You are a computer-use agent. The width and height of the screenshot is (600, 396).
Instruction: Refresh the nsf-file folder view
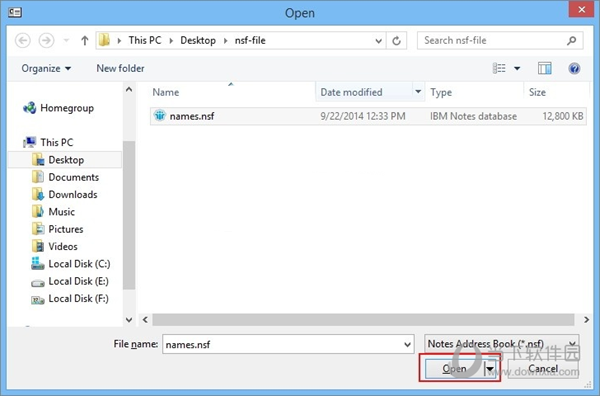click(x=396, y=41)
